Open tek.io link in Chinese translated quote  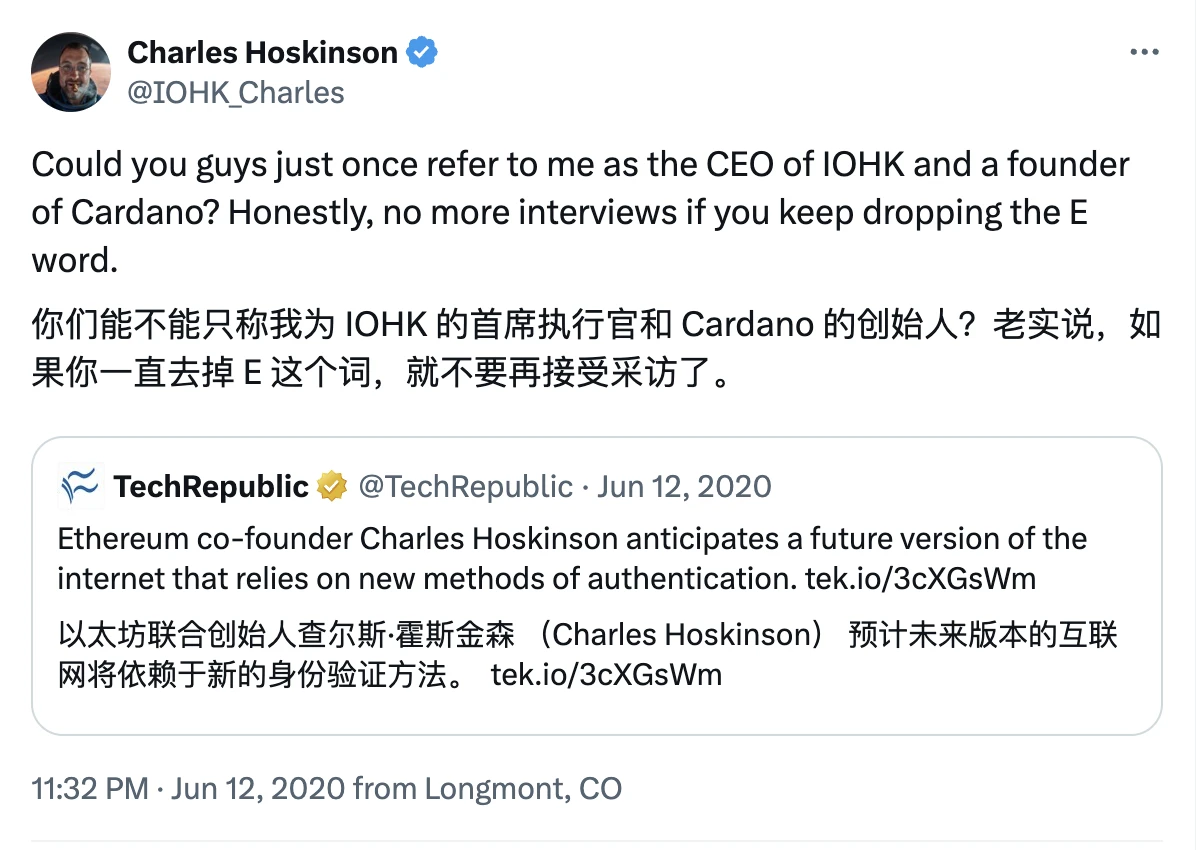click(606, 675)
